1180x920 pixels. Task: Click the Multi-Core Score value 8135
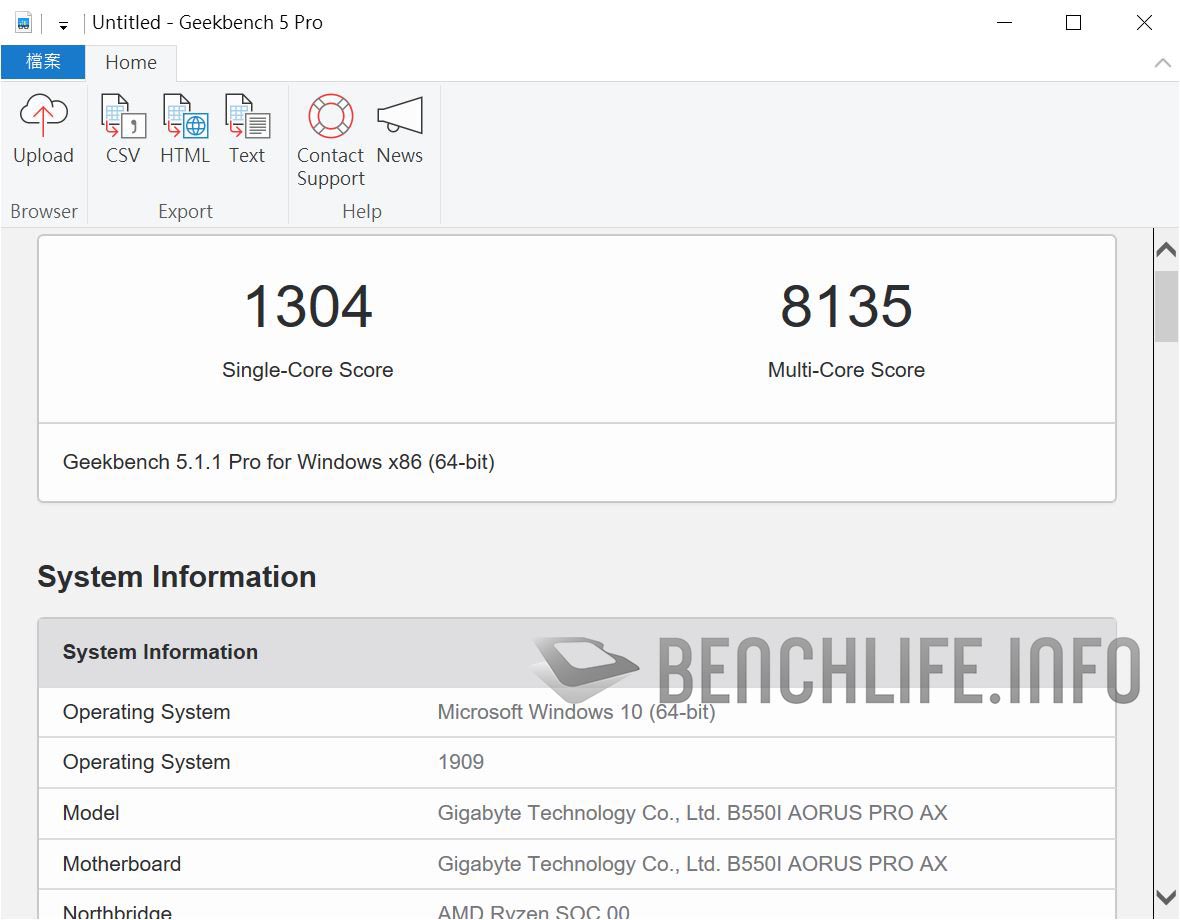846,307
